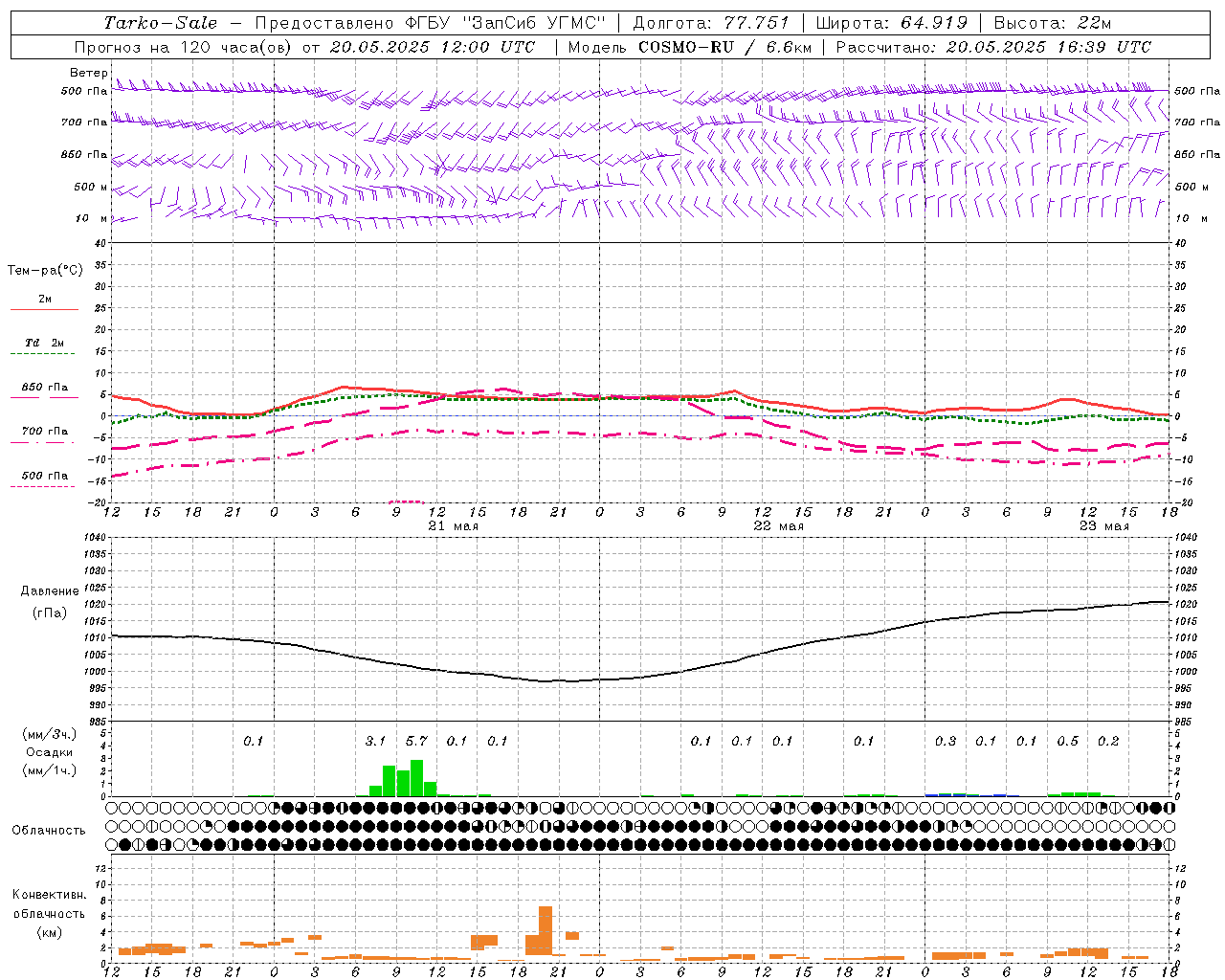Image resolution: width=1225 pixels, height=980 pixels.
Task: Click the dashed line sample under Td 2м
Action: coord(42,354)
